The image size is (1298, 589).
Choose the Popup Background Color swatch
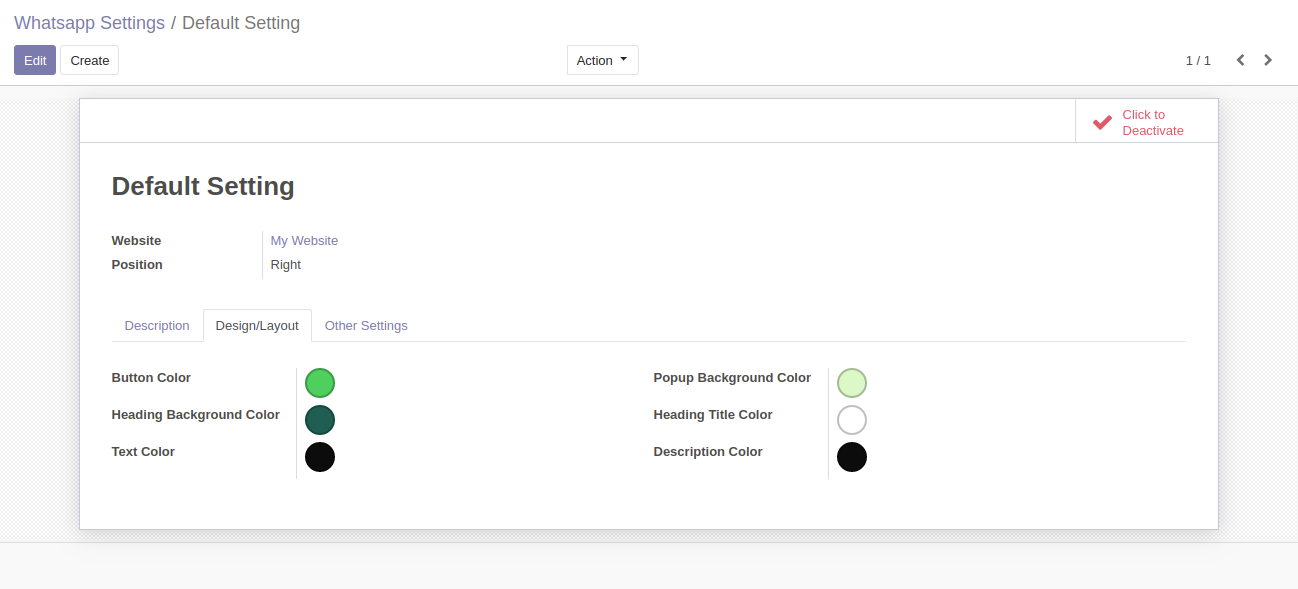[x=852, y=383]
